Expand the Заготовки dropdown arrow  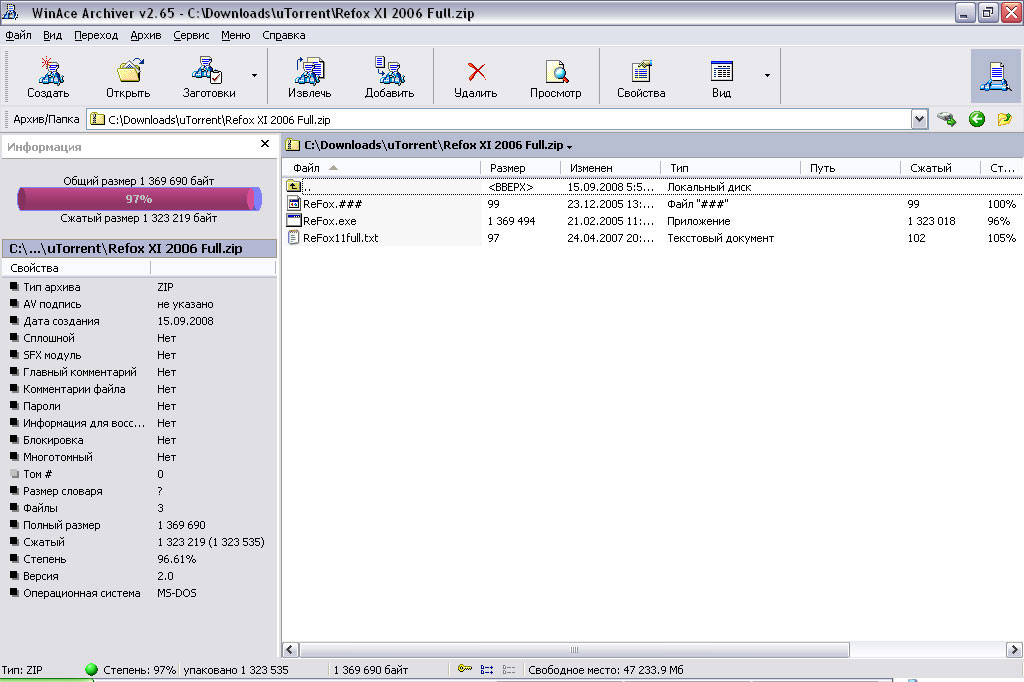255,76
